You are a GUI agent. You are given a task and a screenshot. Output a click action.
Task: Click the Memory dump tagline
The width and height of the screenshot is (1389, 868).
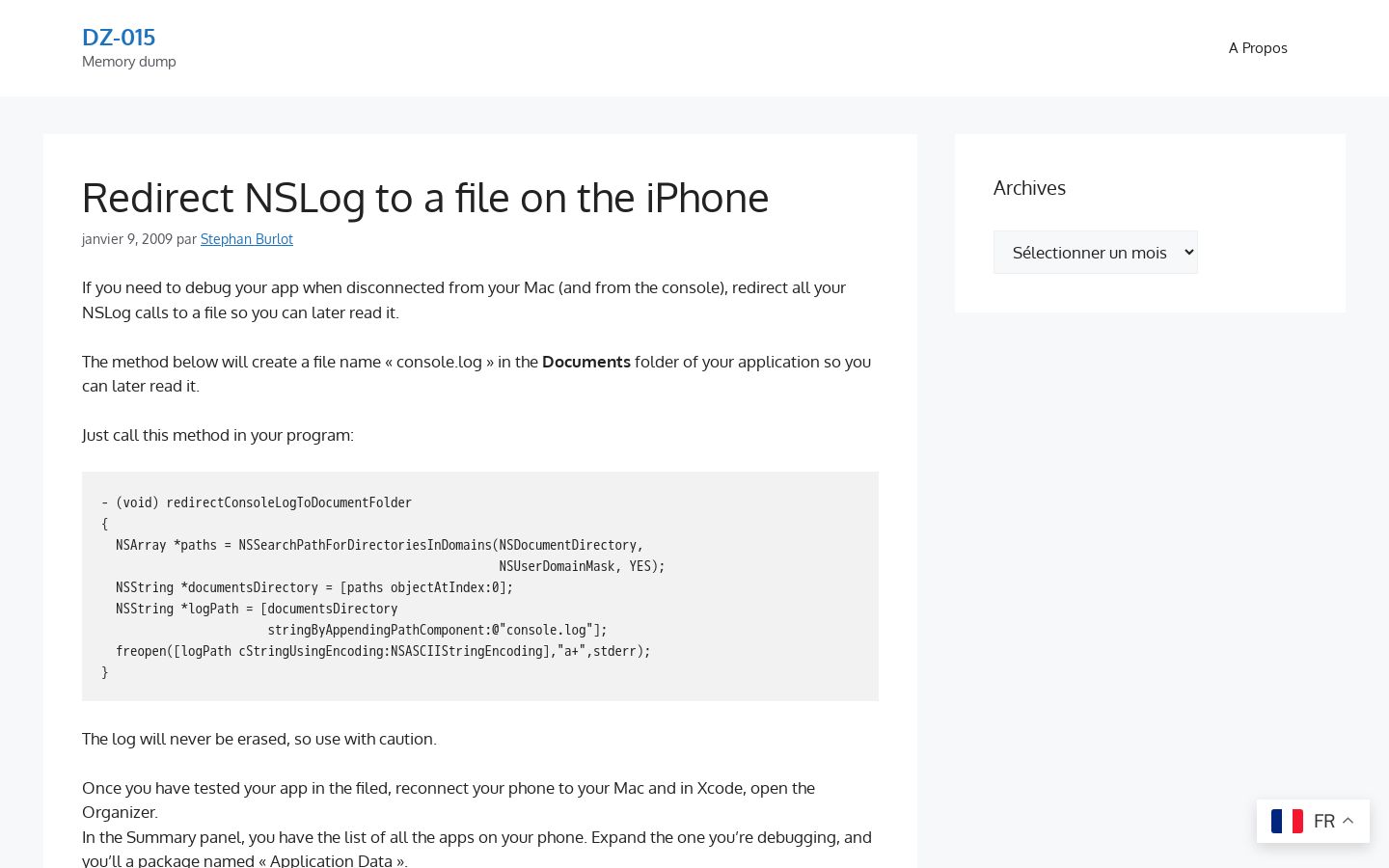pos(129,62)
